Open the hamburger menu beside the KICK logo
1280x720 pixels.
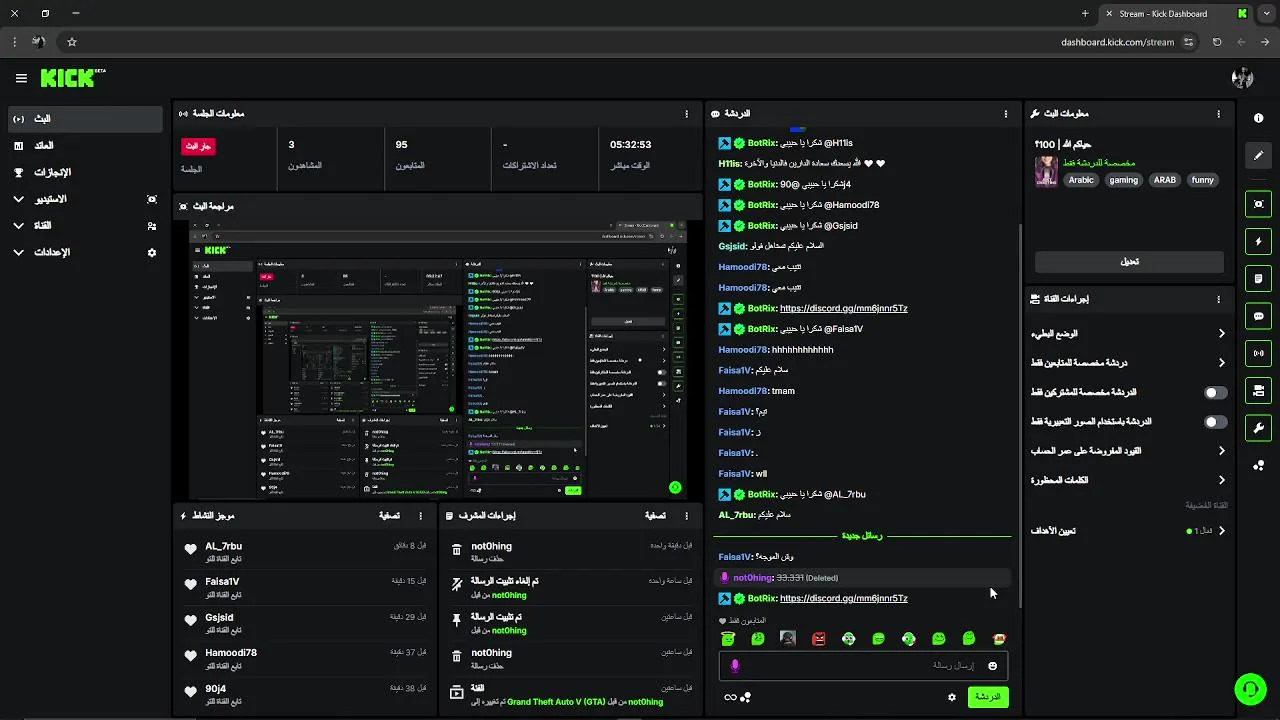(21, 78)
